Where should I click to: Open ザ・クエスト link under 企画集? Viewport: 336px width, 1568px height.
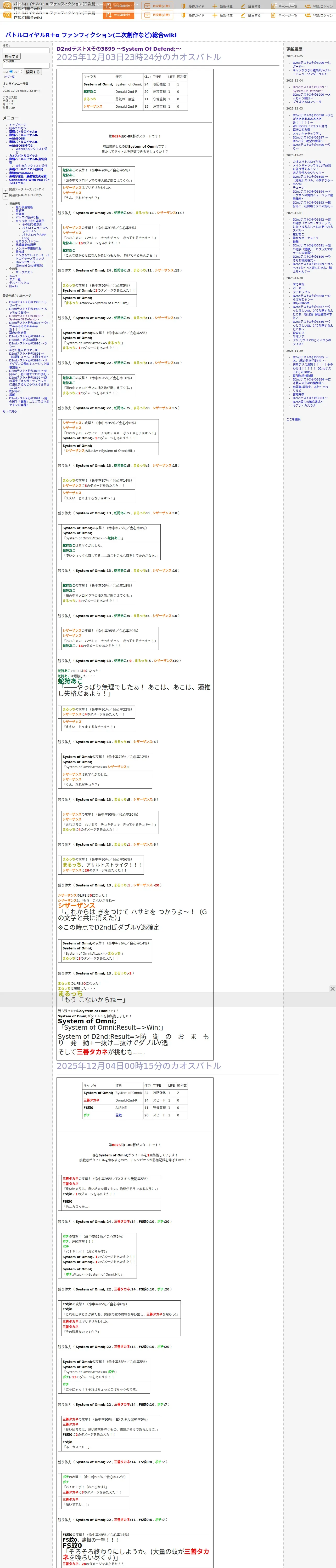24,273
